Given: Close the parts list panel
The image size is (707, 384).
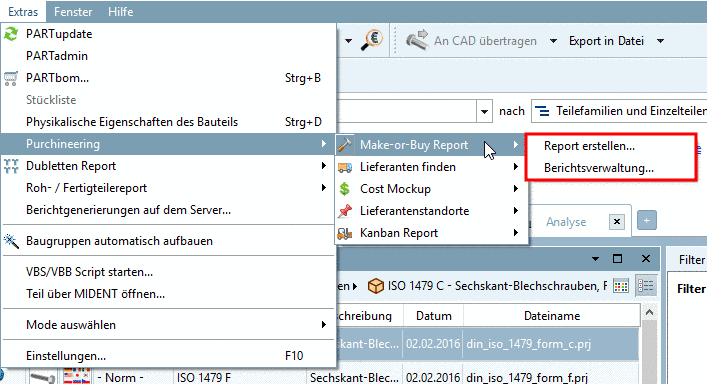Looking at the screenshot, I should [646, 259].
